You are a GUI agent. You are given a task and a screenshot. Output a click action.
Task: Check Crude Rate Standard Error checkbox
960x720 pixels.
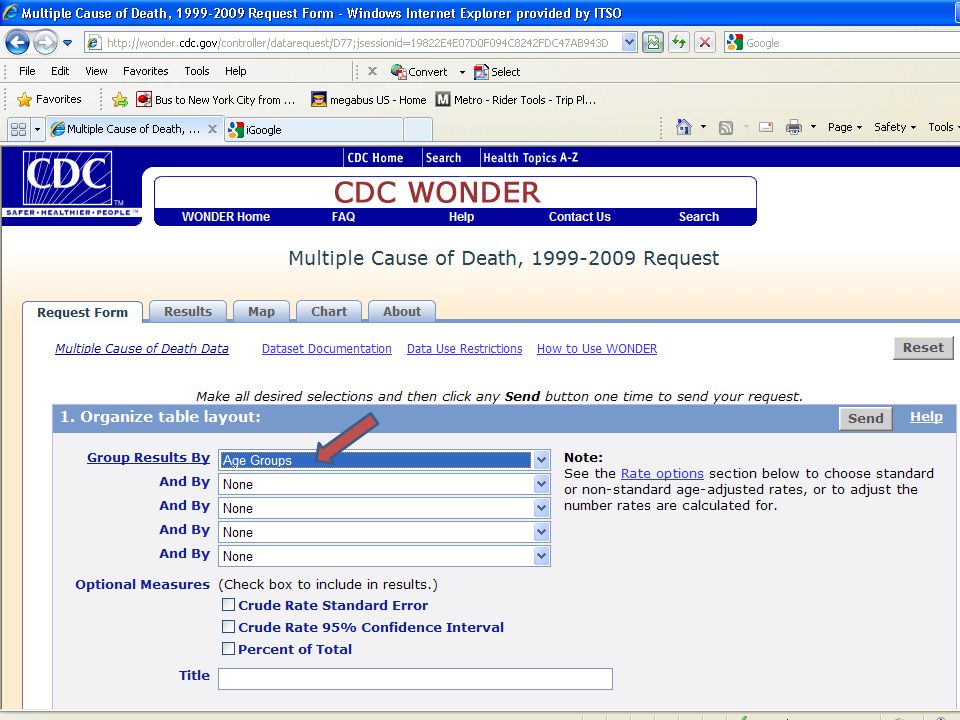click(x=228, y=605)
